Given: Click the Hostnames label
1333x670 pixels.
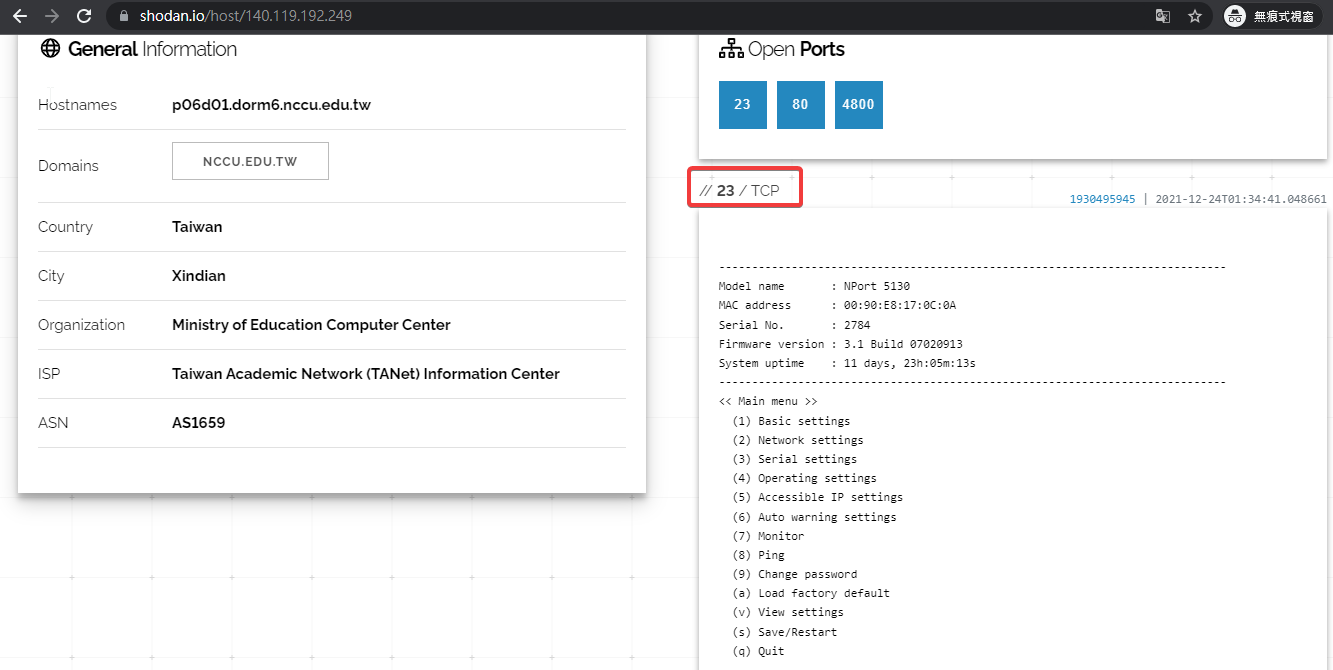Looking at the screenshot, I should [77, 105].
